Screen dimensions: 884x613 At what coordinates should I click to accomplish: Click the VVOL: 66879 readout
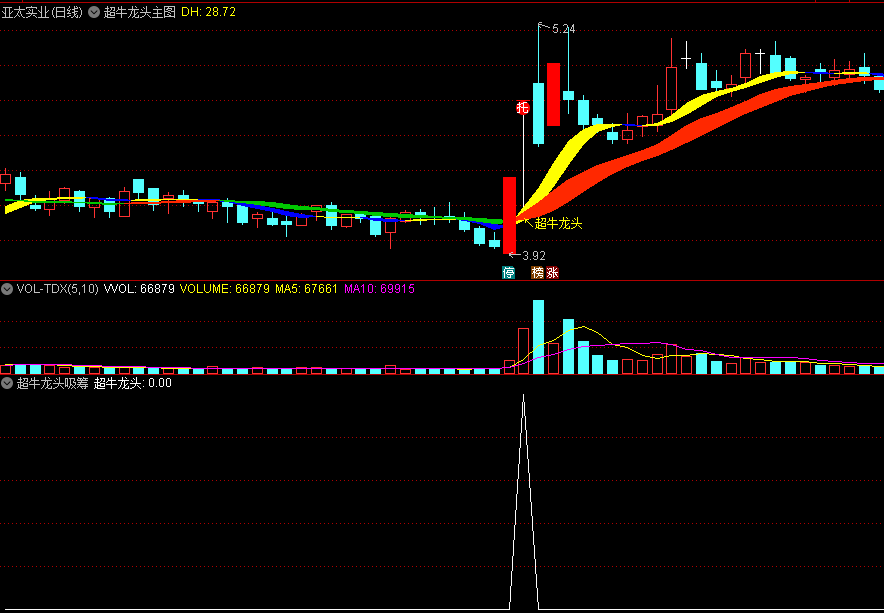click(139, 289)
